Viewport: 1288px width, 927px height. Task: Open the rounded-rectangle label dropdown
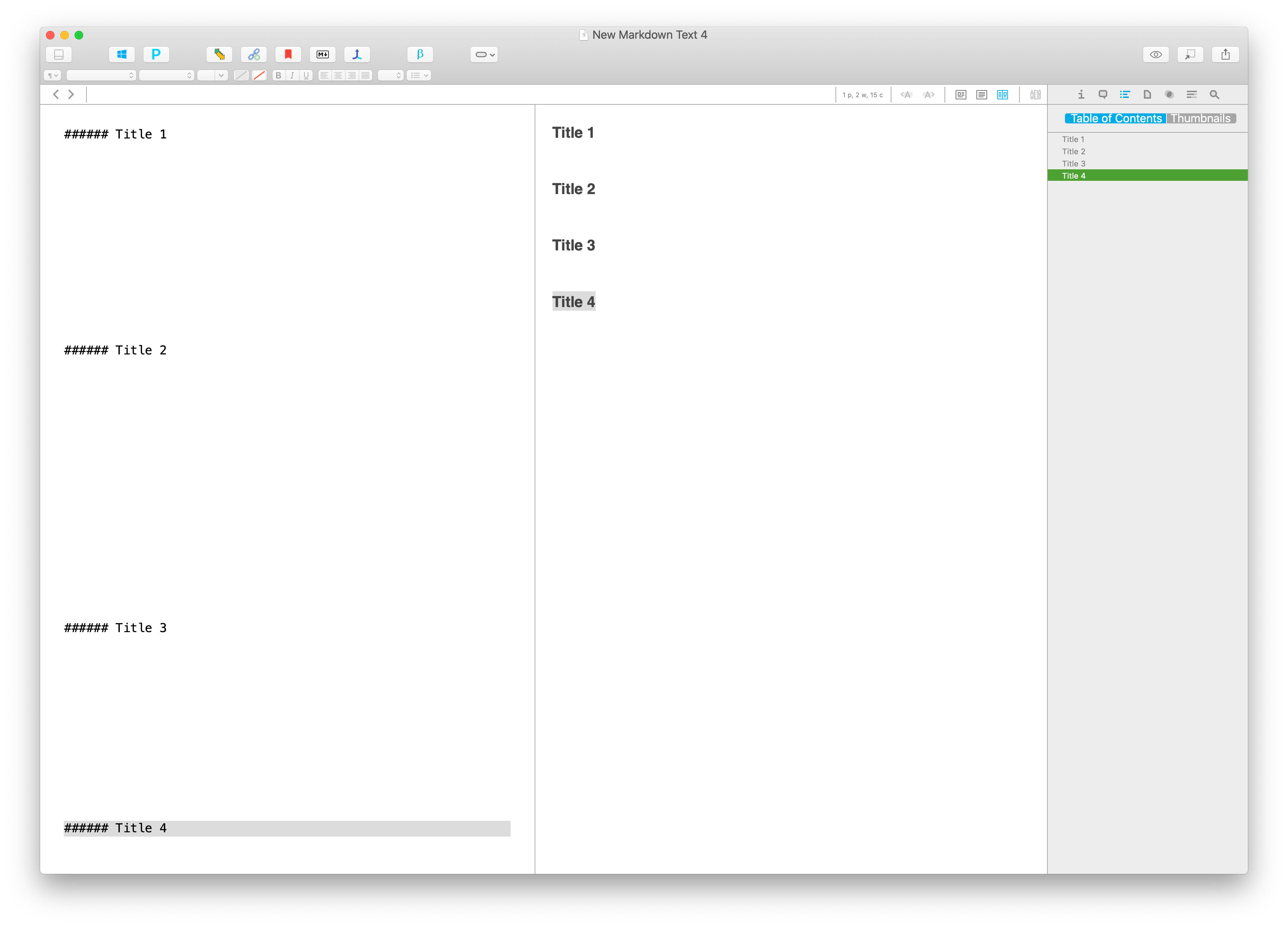(484, 55)
